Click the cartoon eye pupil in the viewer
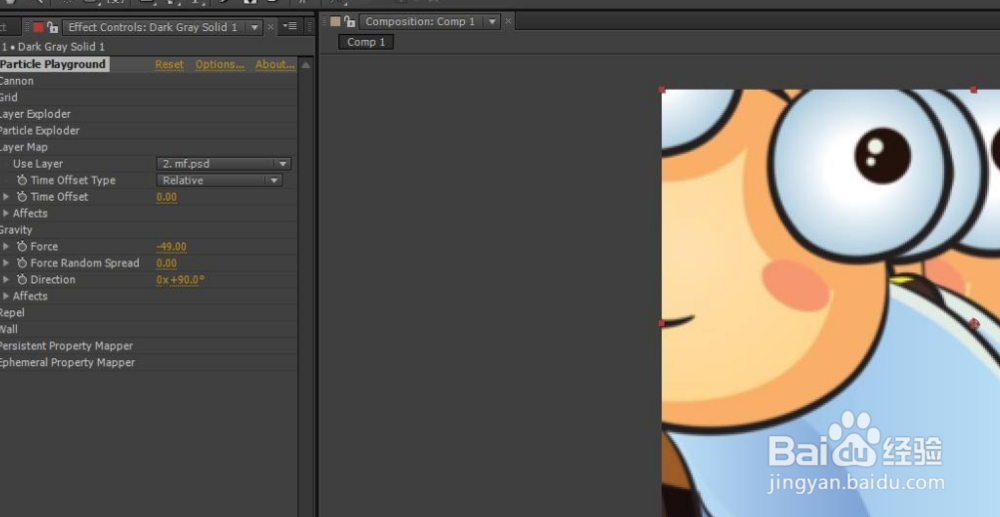This screenshot has width=1000, height=517. (883, 156)
